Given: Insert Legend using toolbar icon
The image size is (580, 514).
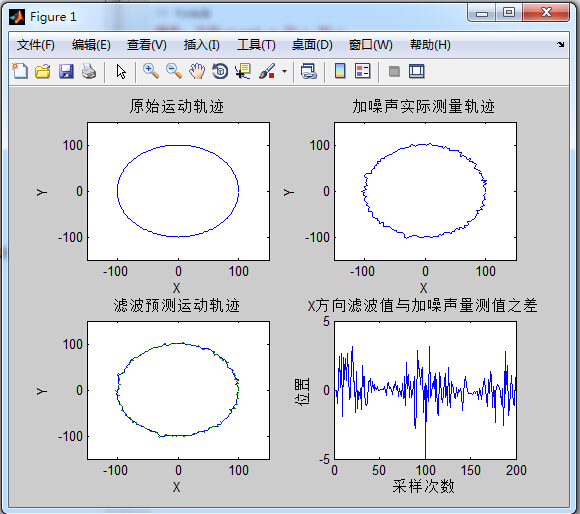Looking at the screenshot, I should [x=362, y=71].
